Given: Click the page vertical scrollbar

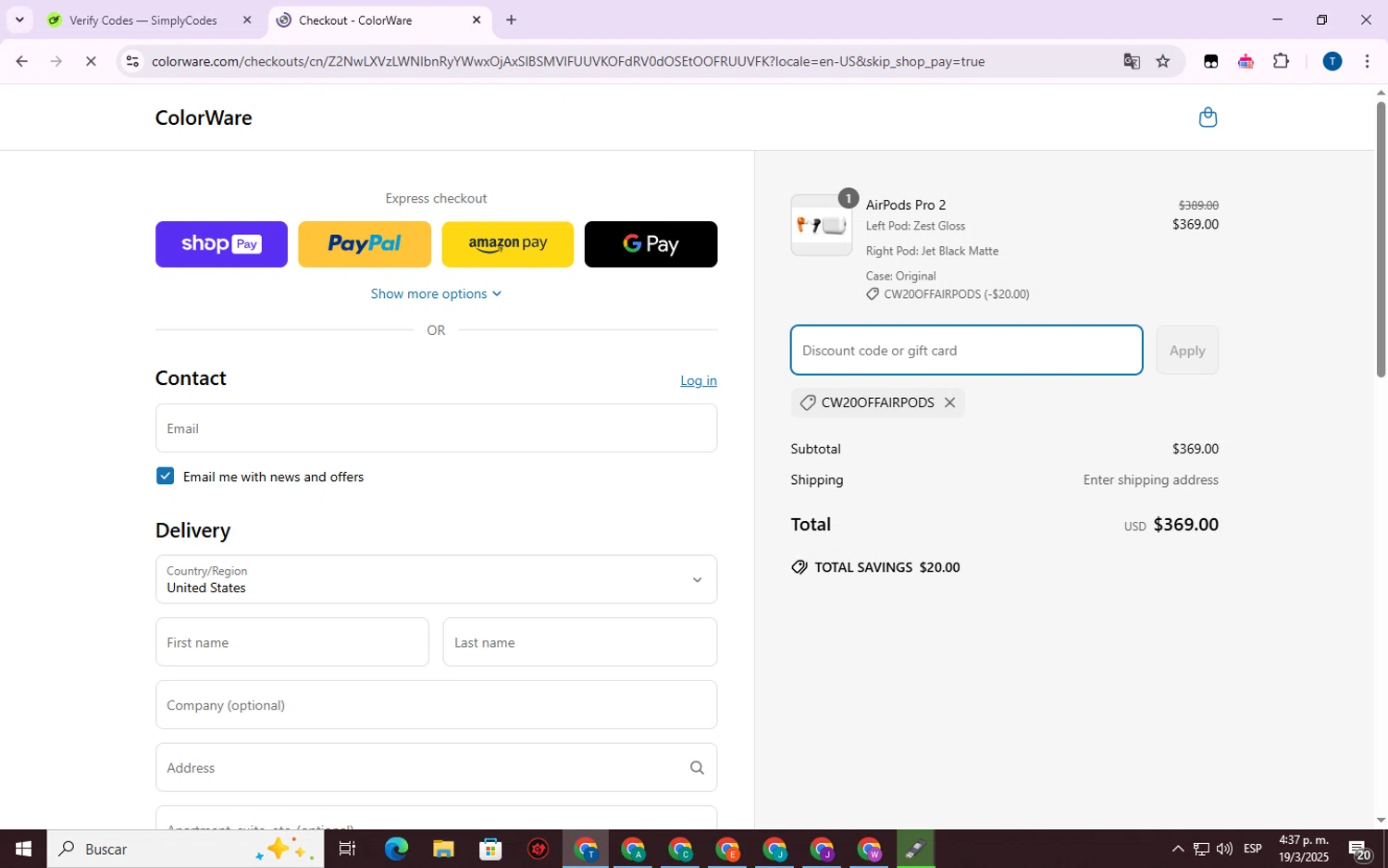Looking at the screenshot, I should [x=1381, y=239].
